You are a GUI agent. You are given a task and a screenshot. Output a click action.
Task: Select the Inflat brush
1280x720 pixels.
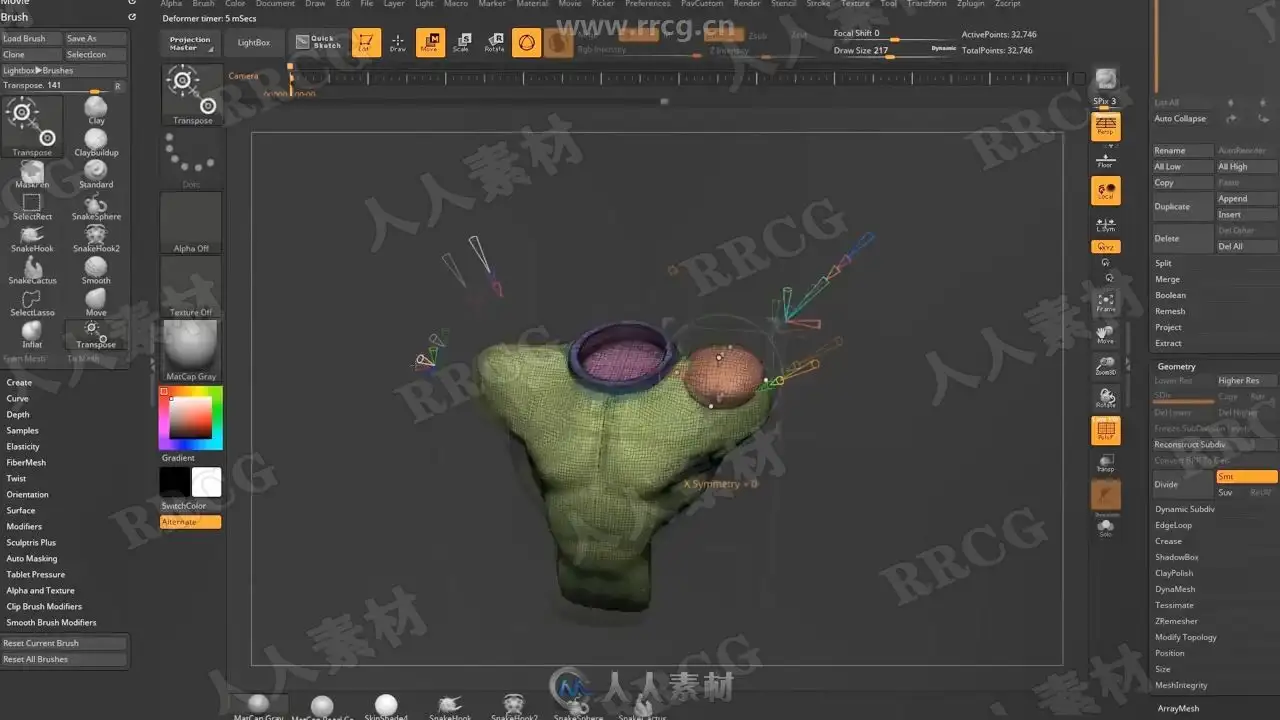tap(32, 334)
